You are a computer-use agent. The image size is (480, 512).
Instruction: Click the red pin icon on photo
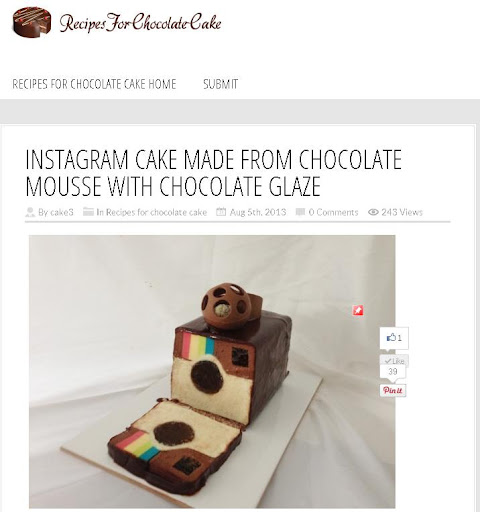358,311
